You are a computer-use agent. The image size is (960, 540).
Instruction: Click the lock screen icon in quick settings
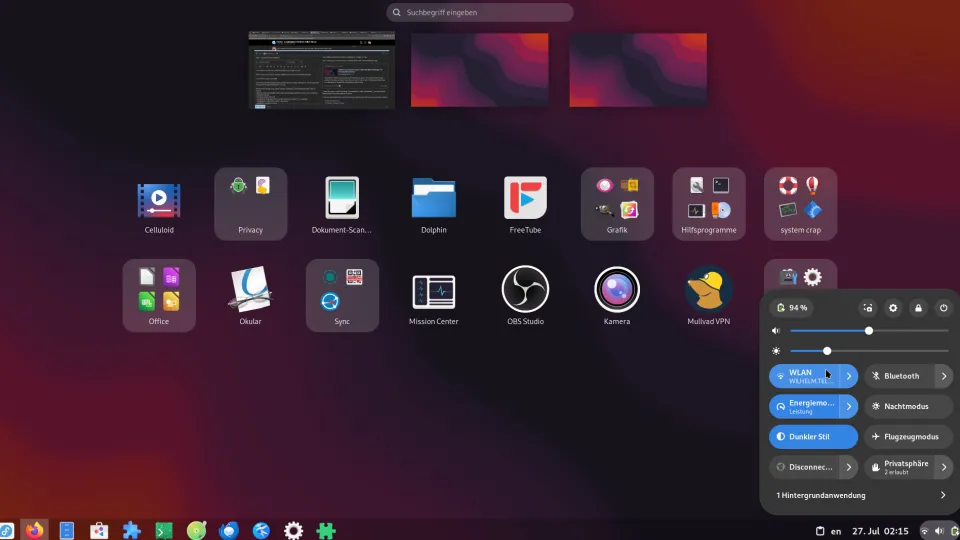point(918,308)
